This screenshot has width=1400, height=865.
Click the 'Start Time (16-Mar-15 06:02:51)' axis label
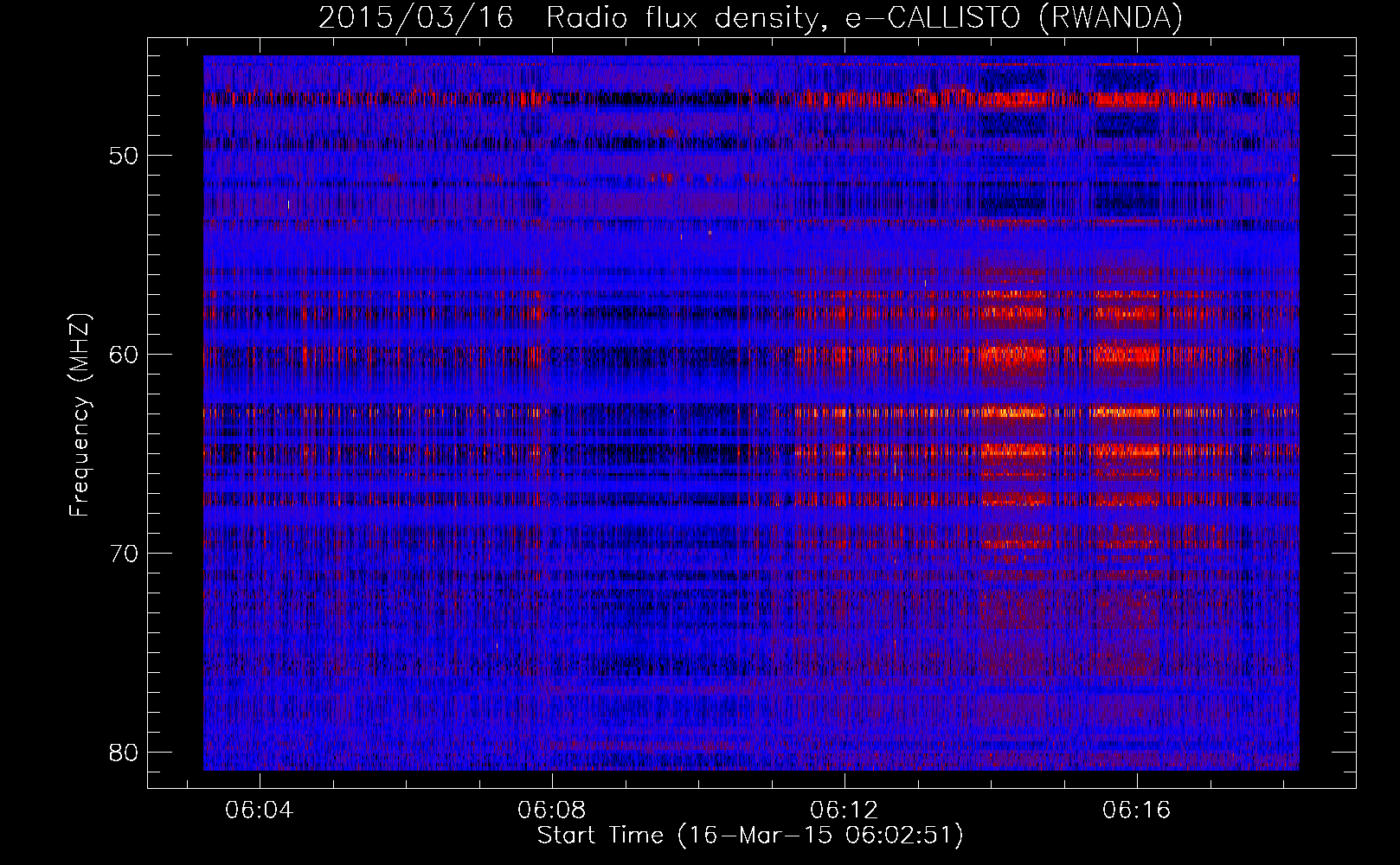tap(750, 836)
